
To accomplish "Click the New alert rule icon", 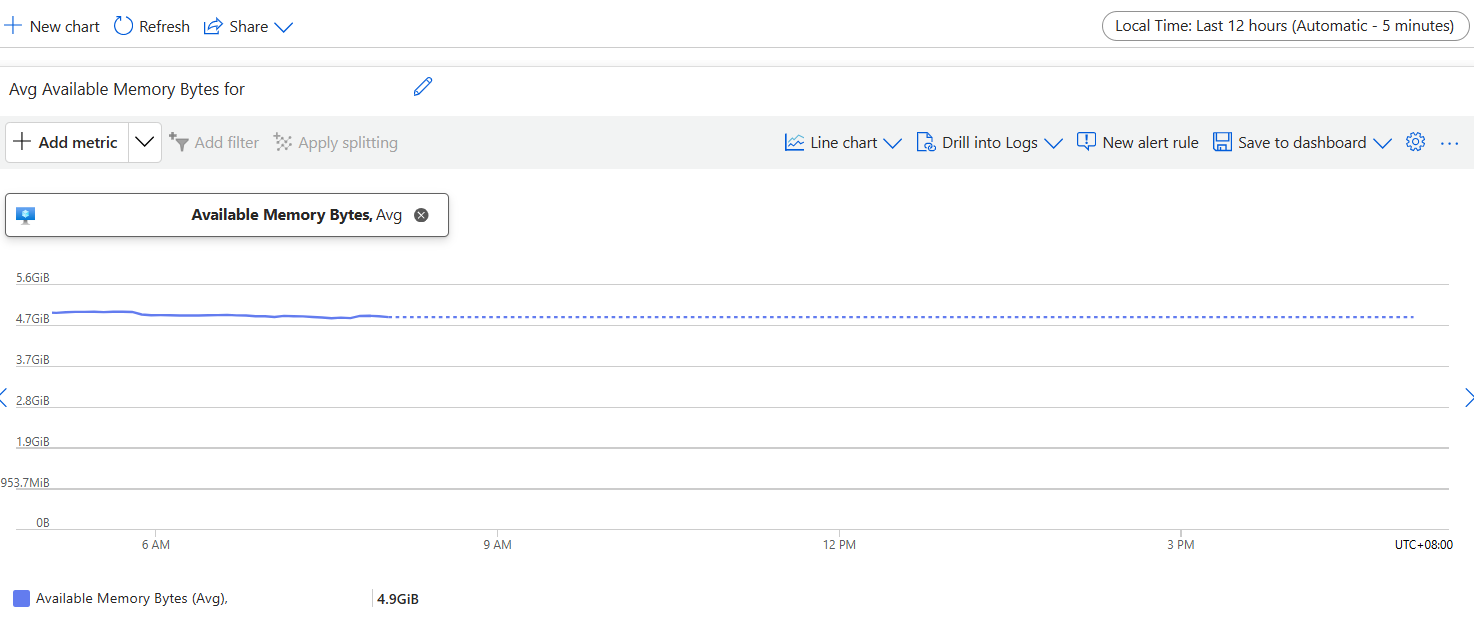I will click(x=1086, y=142).
